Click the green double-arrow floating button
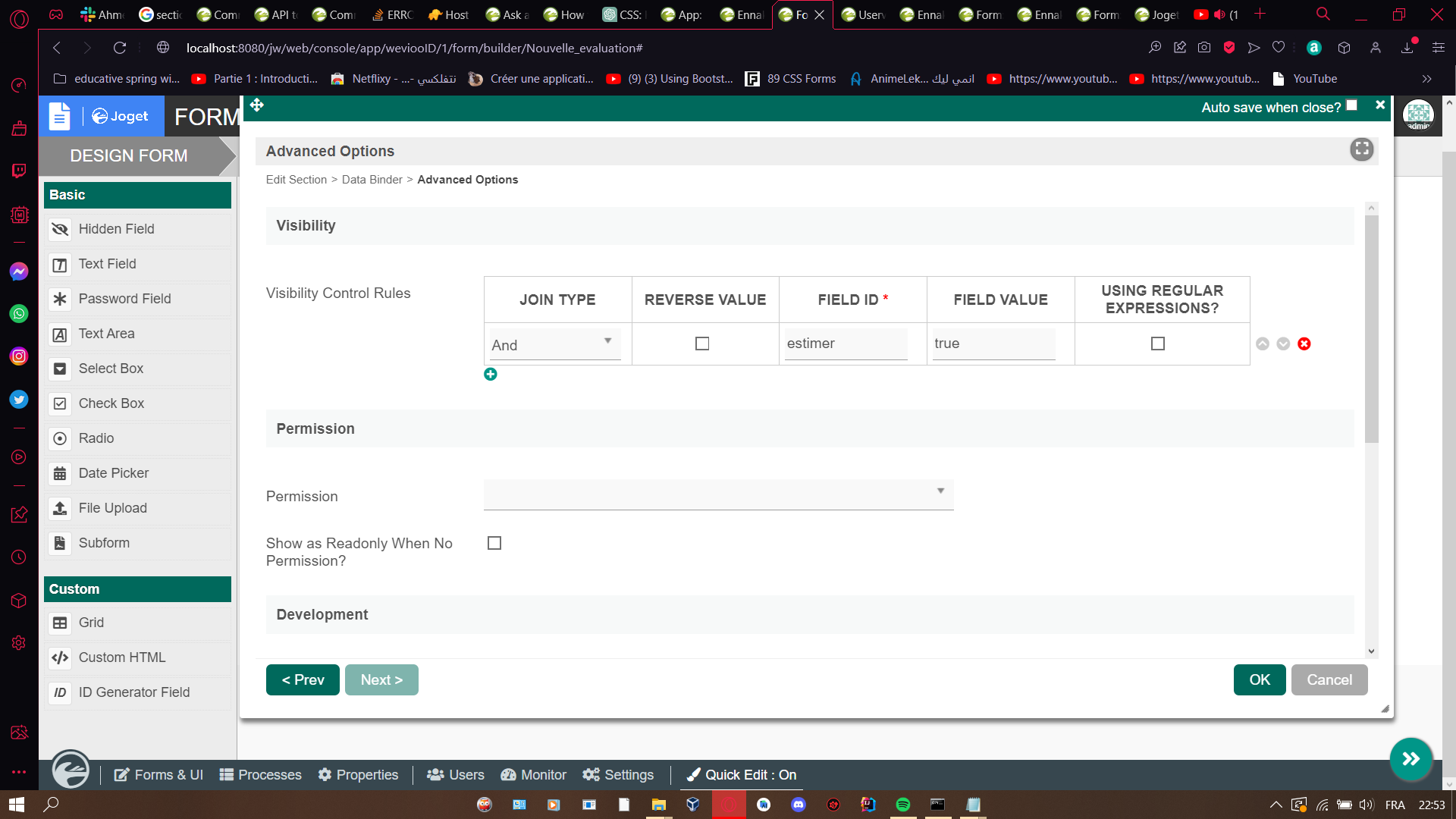The image size is (1456, 819). click(x=1410, y=759)
